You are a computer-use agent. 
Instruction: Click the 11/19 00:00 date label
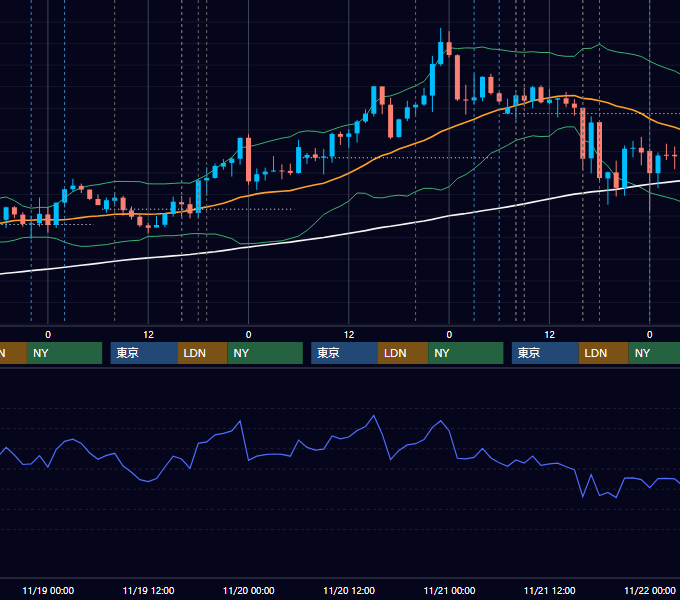pyautogui.click(x=48, y=590)
